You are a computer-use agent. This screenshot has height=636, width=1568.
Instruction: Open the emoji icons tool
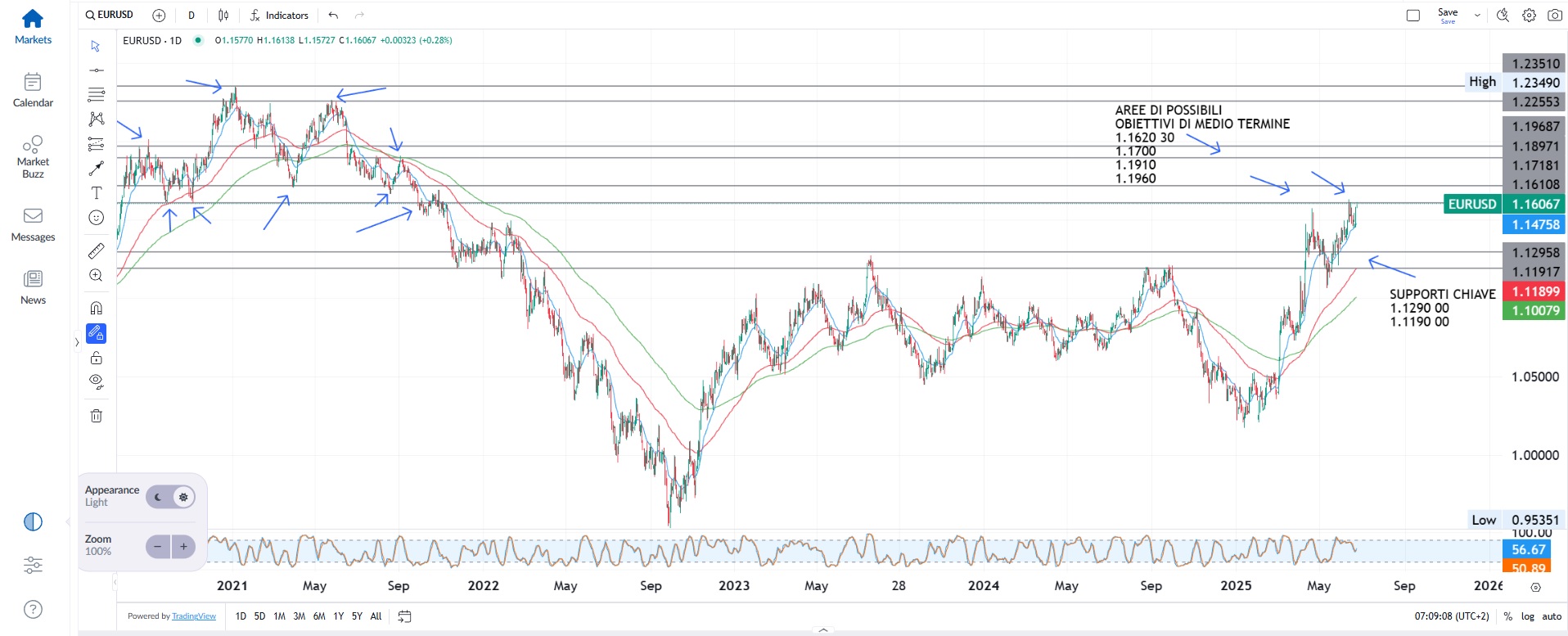click(96, 218)
